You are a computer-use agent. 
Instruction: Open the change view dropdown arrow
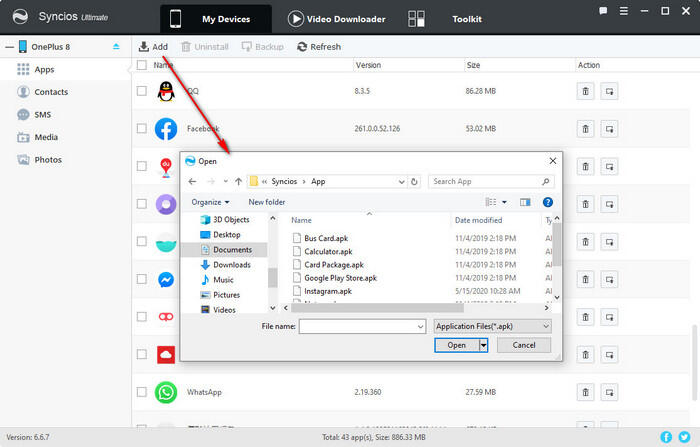[x=504, y=202]
